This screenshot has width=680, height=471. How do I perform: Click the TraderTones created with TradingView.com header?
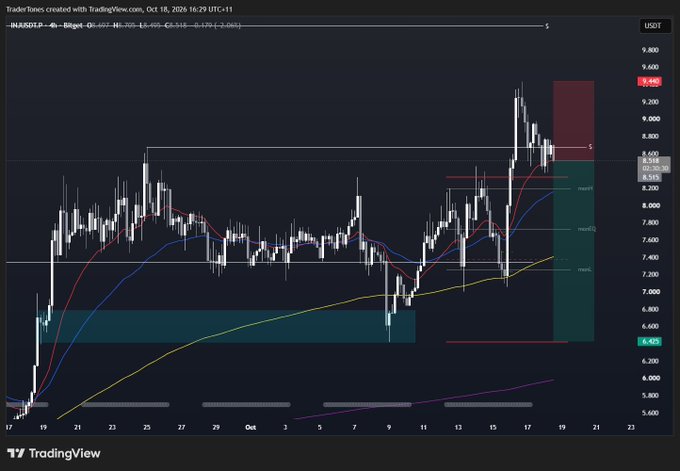tap(119, 9)
